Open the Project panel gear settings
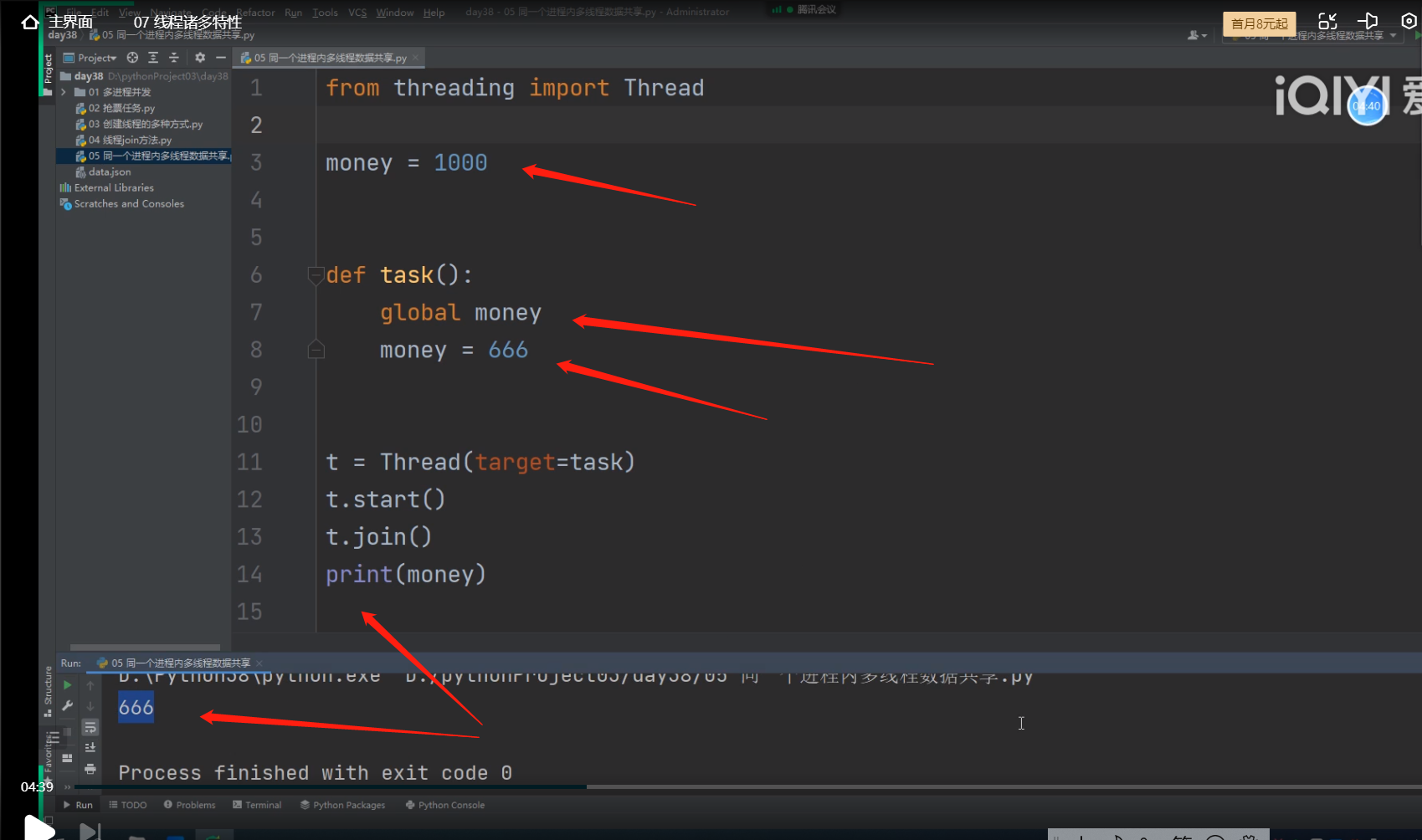 click(x=200, y=58)
